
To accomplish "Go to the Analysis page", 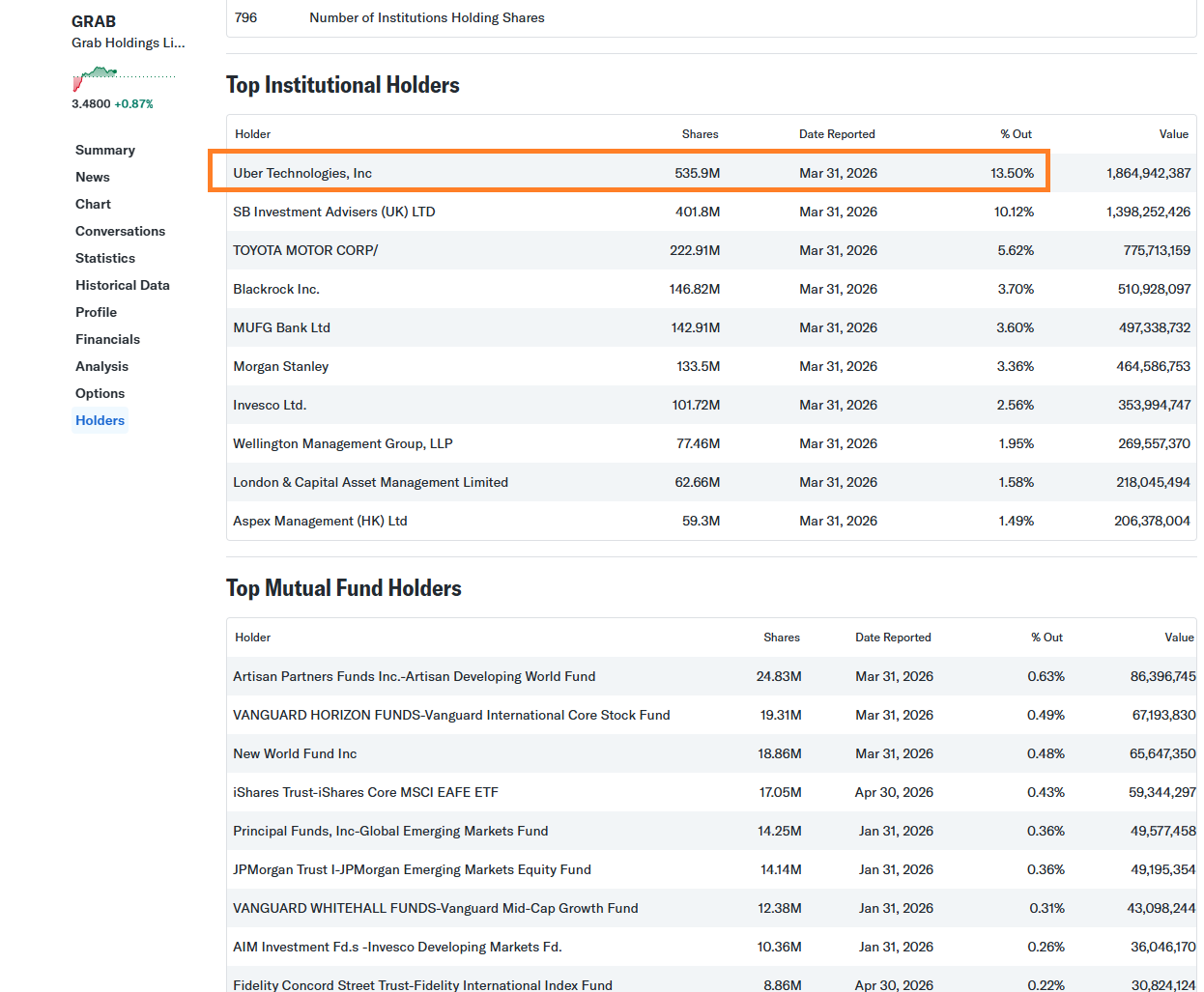I will (101, 366).
